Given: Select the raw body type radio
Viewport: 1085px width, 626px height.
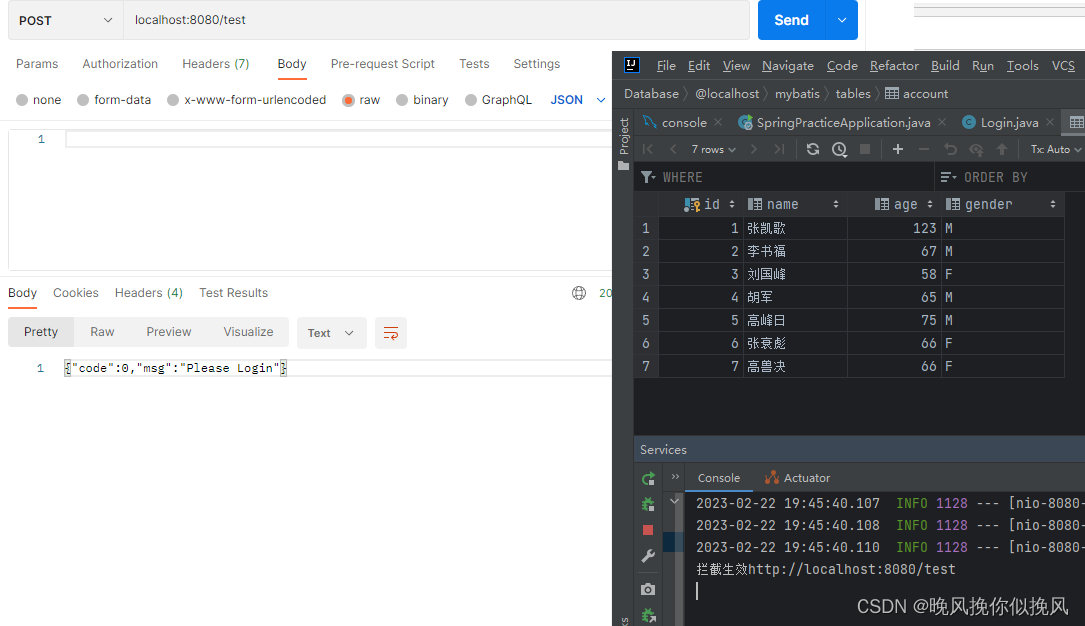Looking at the screenshot, I should [x=348, y=100].
